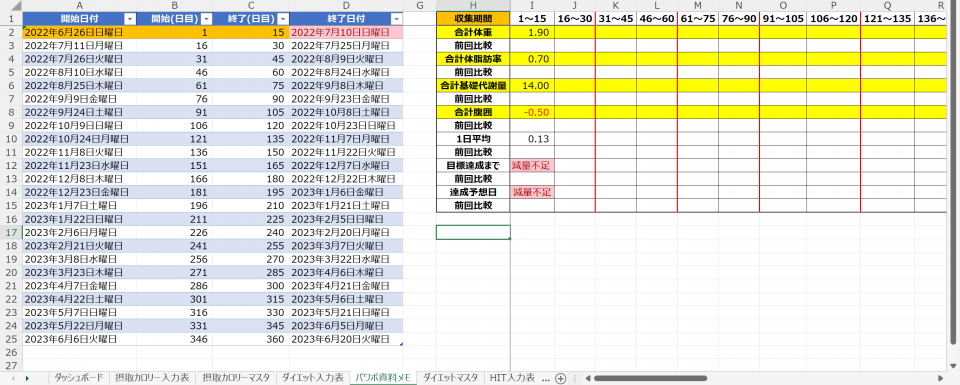Viewport: 960px width, 385px height.
Task: Select row 17 header
Action: (10, 233)
